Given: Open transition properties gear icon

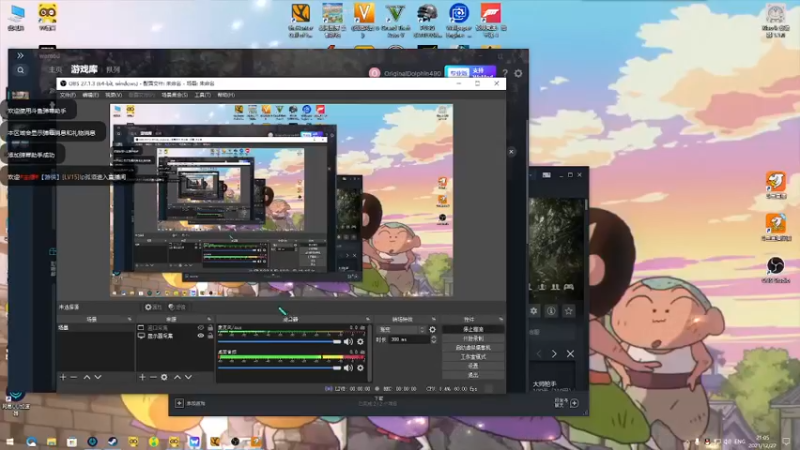Looking at the screenshot, I should click(x=432, y=330).
